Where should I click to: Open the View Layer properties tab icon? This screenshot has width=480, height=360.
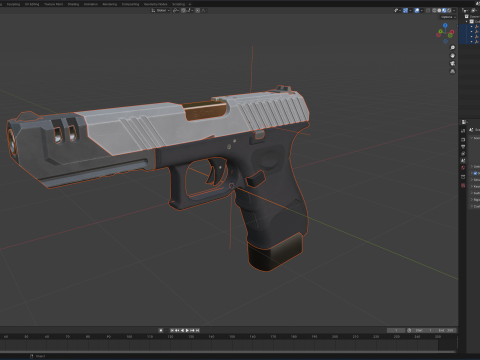(x=463, y=153)
